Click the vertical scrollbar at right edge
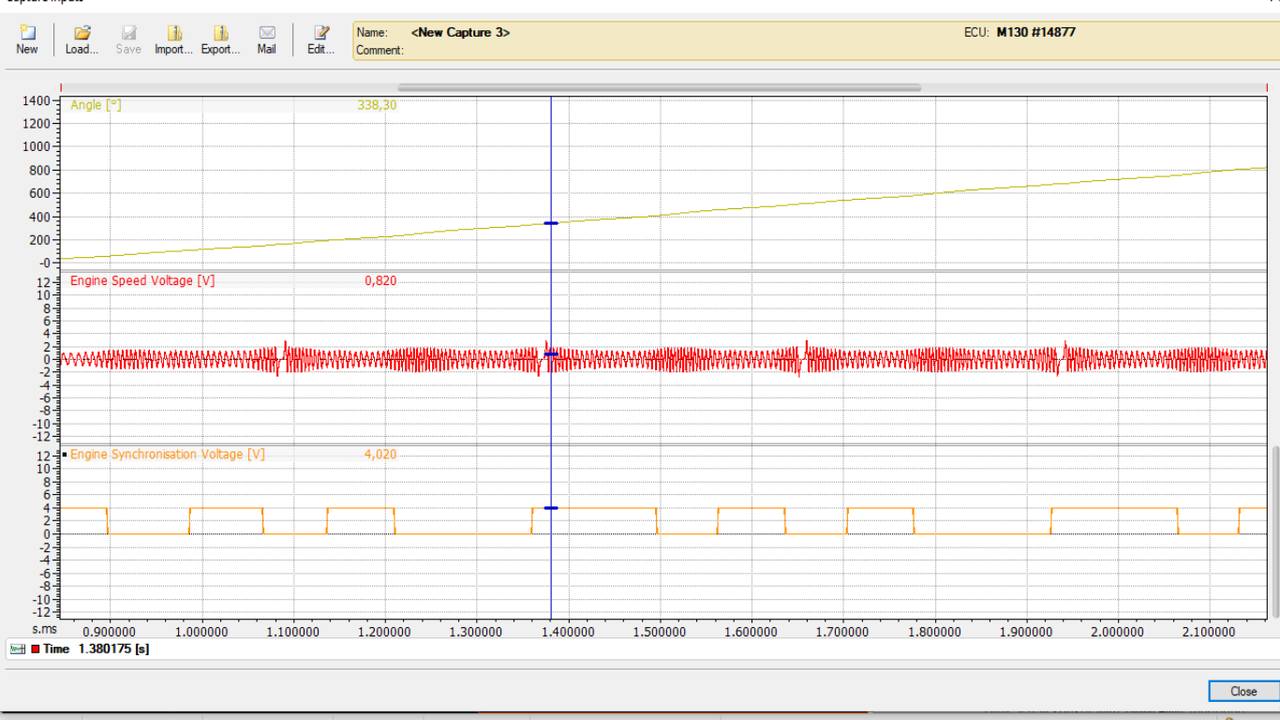This screenshot has width=1280, height=720. pyautogui.click(x=1274, y=530)
